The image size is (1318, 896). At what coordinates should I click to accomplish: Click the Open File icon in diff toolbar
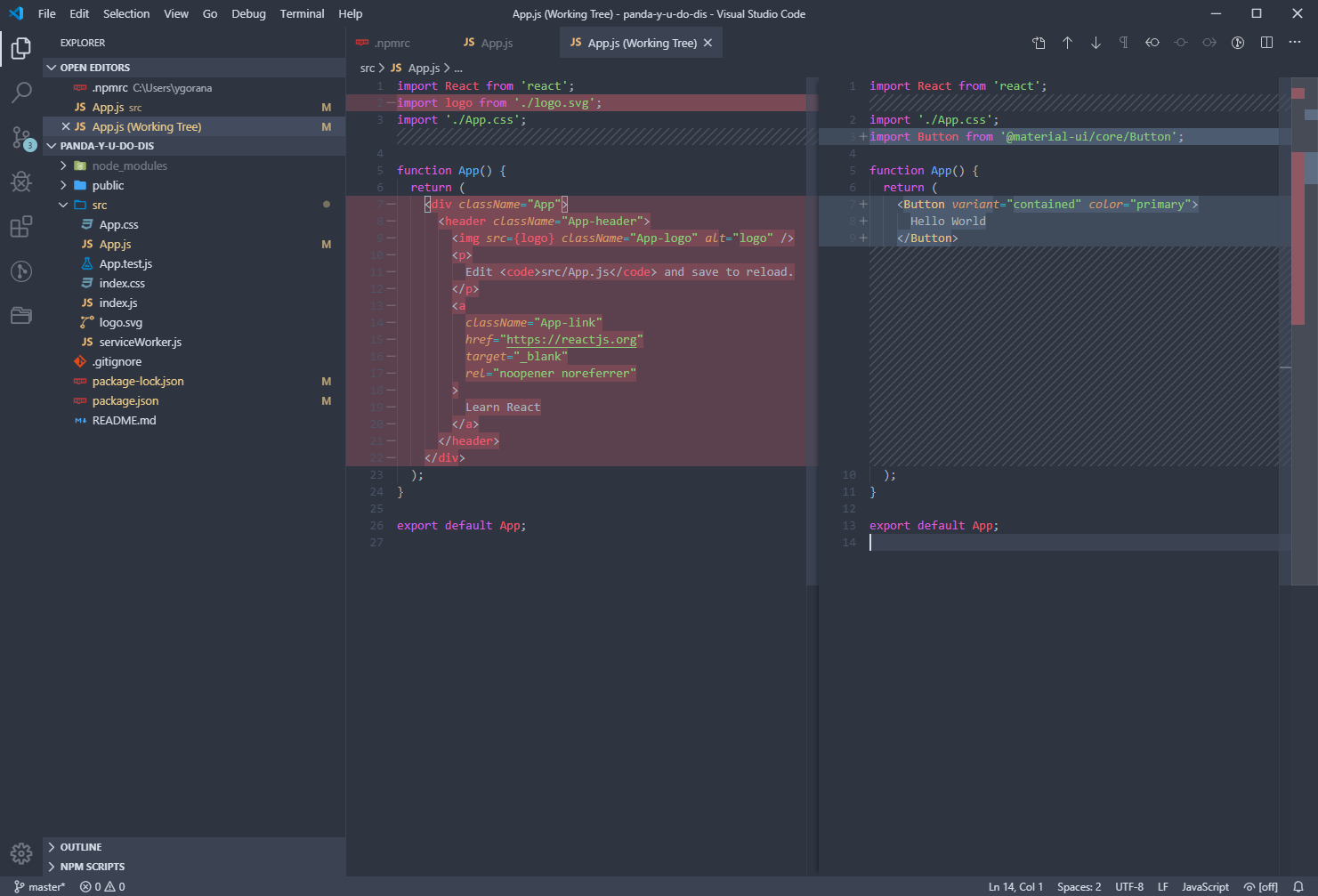(1039, 43)
